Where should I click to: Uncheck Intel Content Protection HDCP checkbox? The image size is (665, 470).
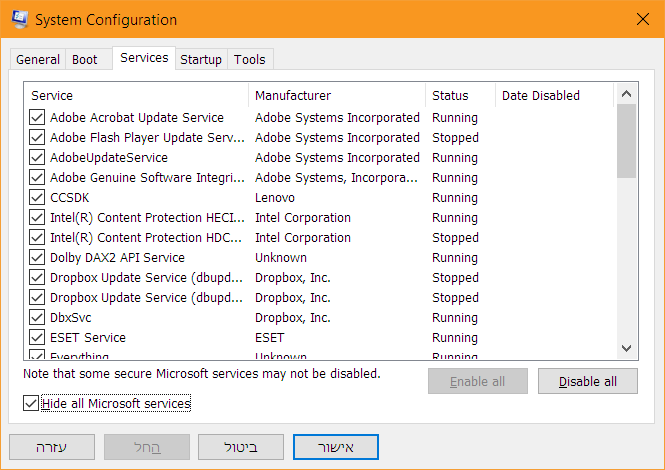tap(37, 237)
